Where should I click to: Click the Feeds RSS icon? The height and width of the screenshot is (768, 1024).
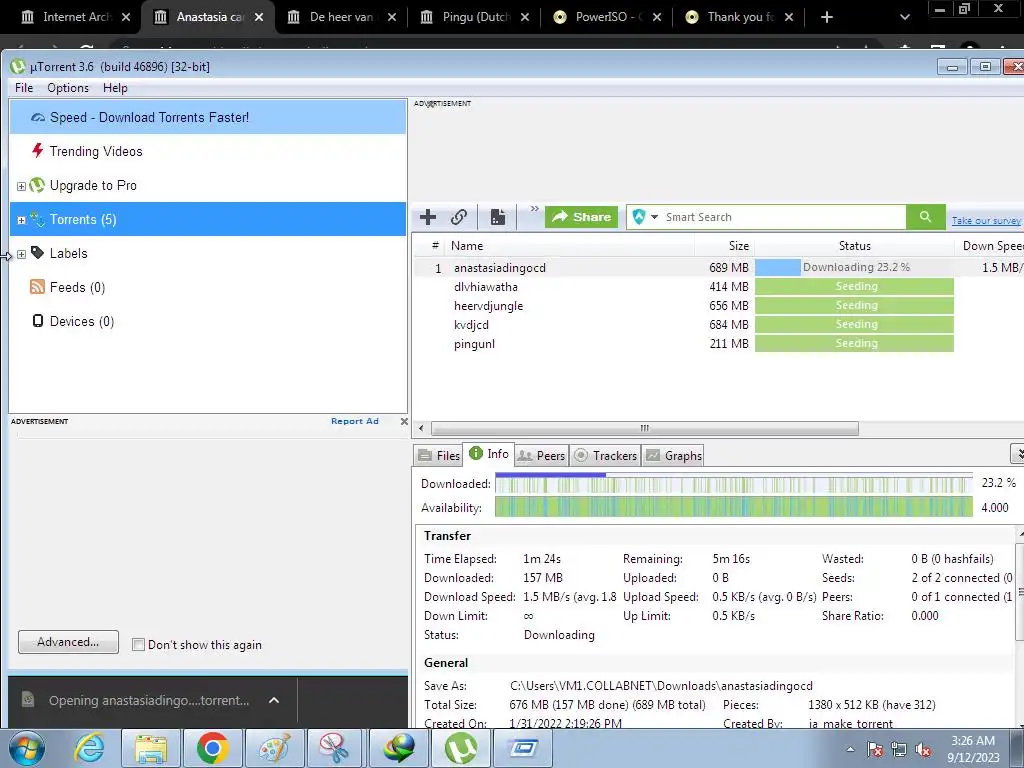pyautogui.click(x=37, y=287)
